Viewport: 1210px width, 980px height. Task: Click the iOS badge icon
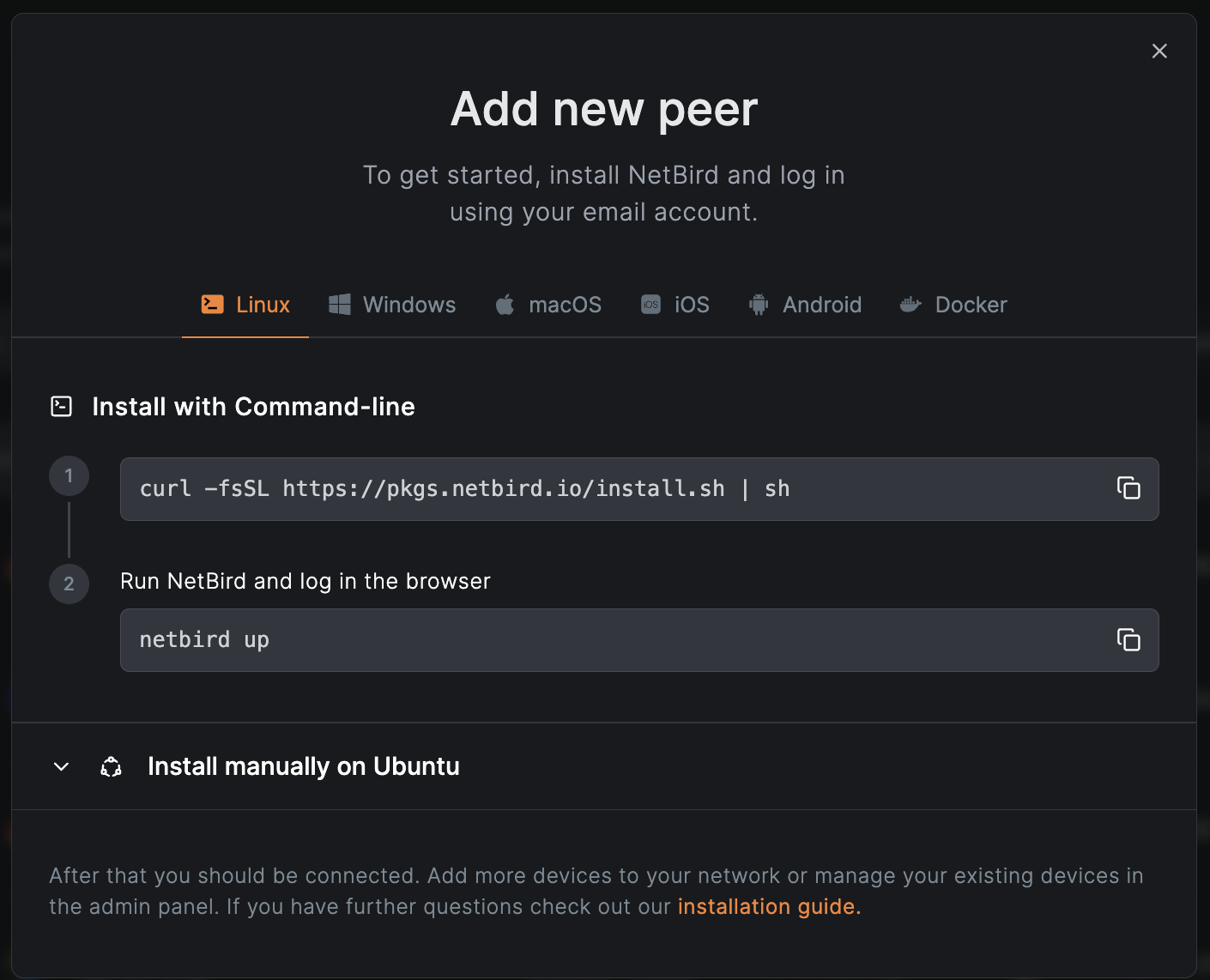(x=650, y=305)
